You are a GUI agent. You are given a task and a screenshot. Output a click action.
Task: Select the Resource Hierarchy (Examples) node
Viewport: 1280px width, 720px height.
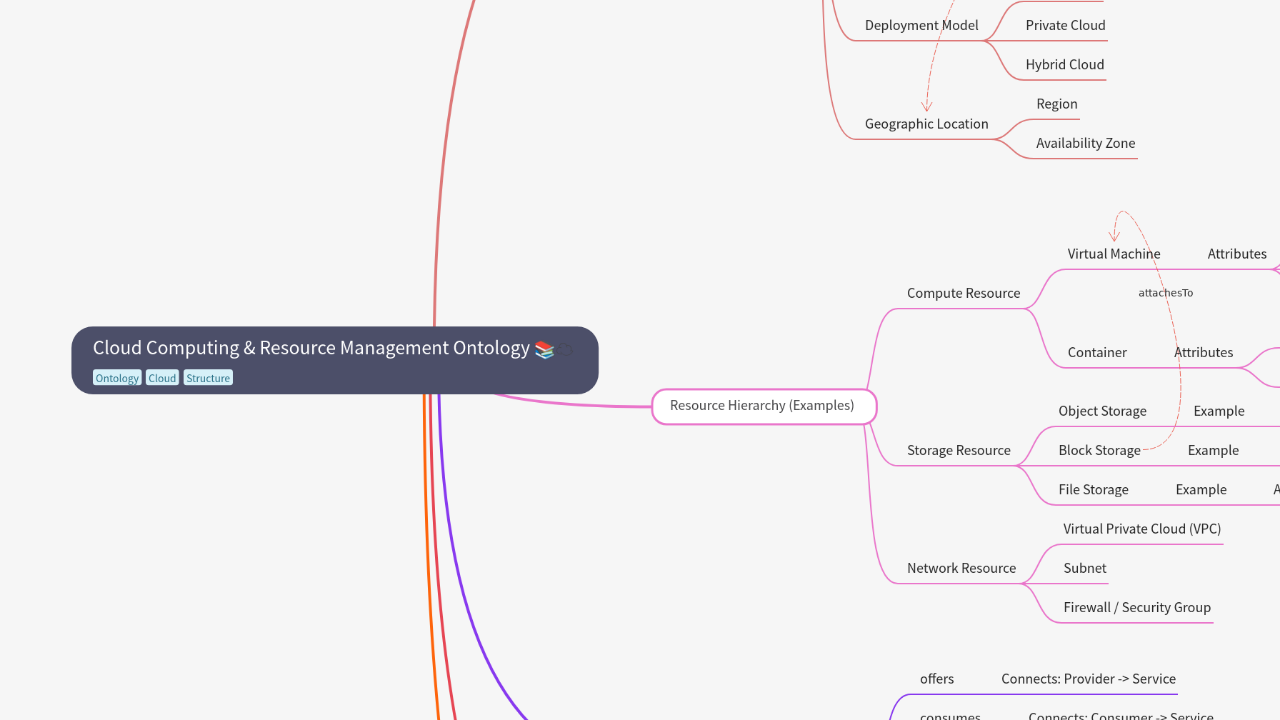click(762, 406)
